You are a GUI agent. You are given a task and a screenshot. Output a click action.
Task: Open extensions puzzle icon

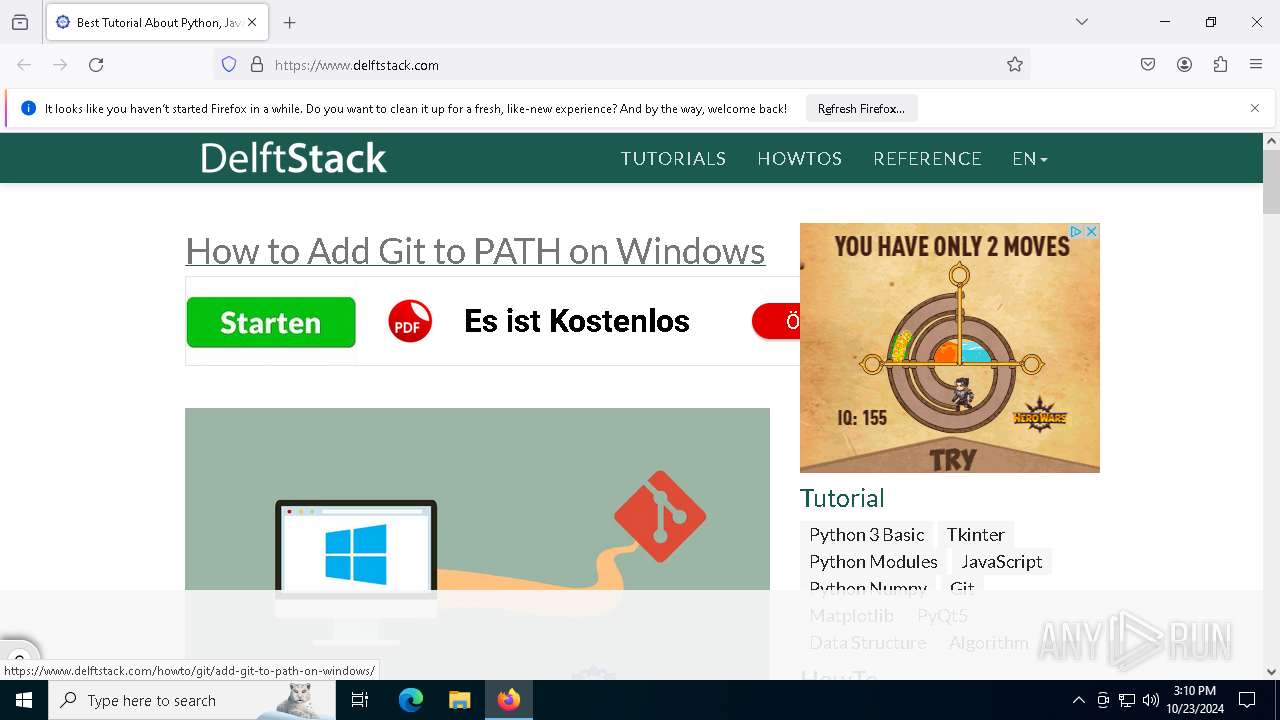tap(1220, 65)
